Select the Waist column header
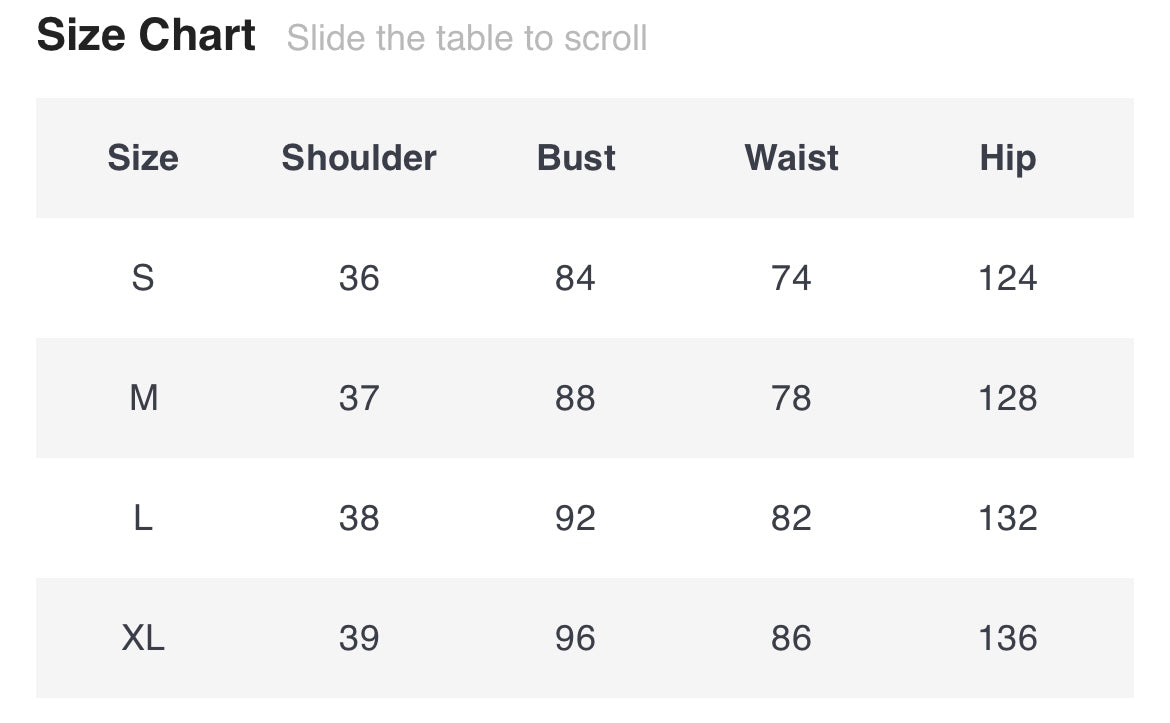 791,158
